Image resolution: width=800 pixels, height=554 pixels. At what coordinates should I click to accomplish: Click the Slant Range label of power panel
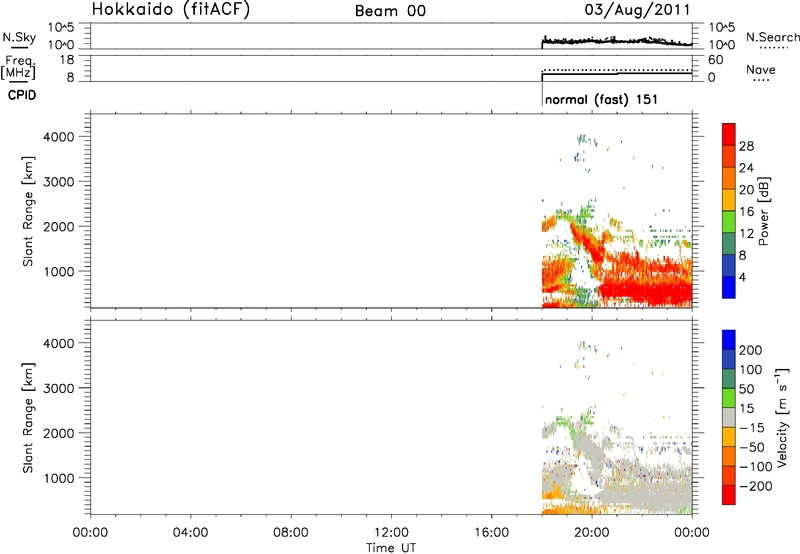28,211
